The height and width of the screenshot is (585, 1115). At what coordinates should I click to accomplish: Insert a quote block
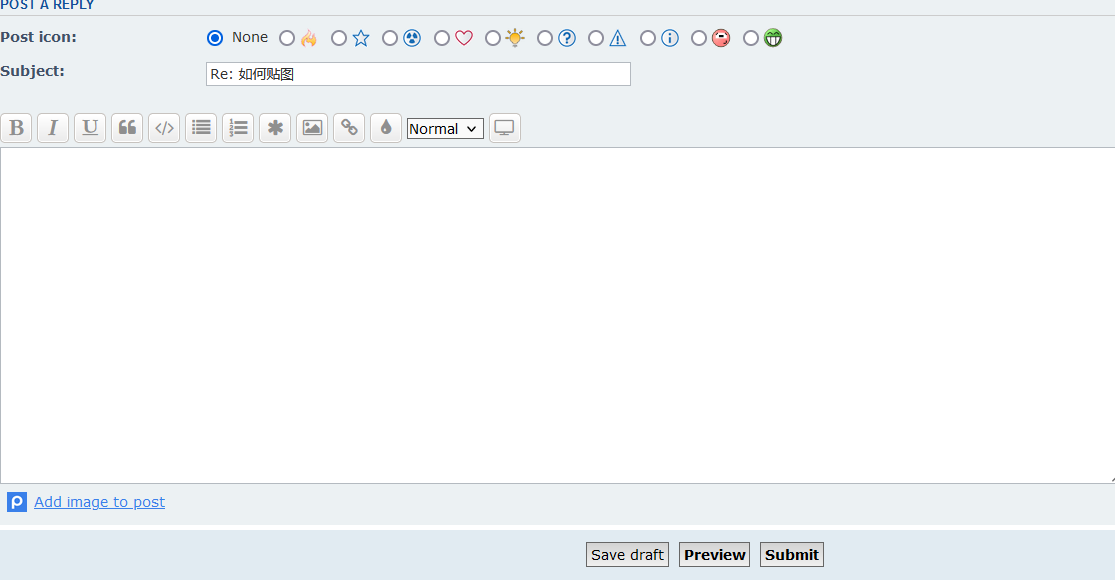coord(127,128)
